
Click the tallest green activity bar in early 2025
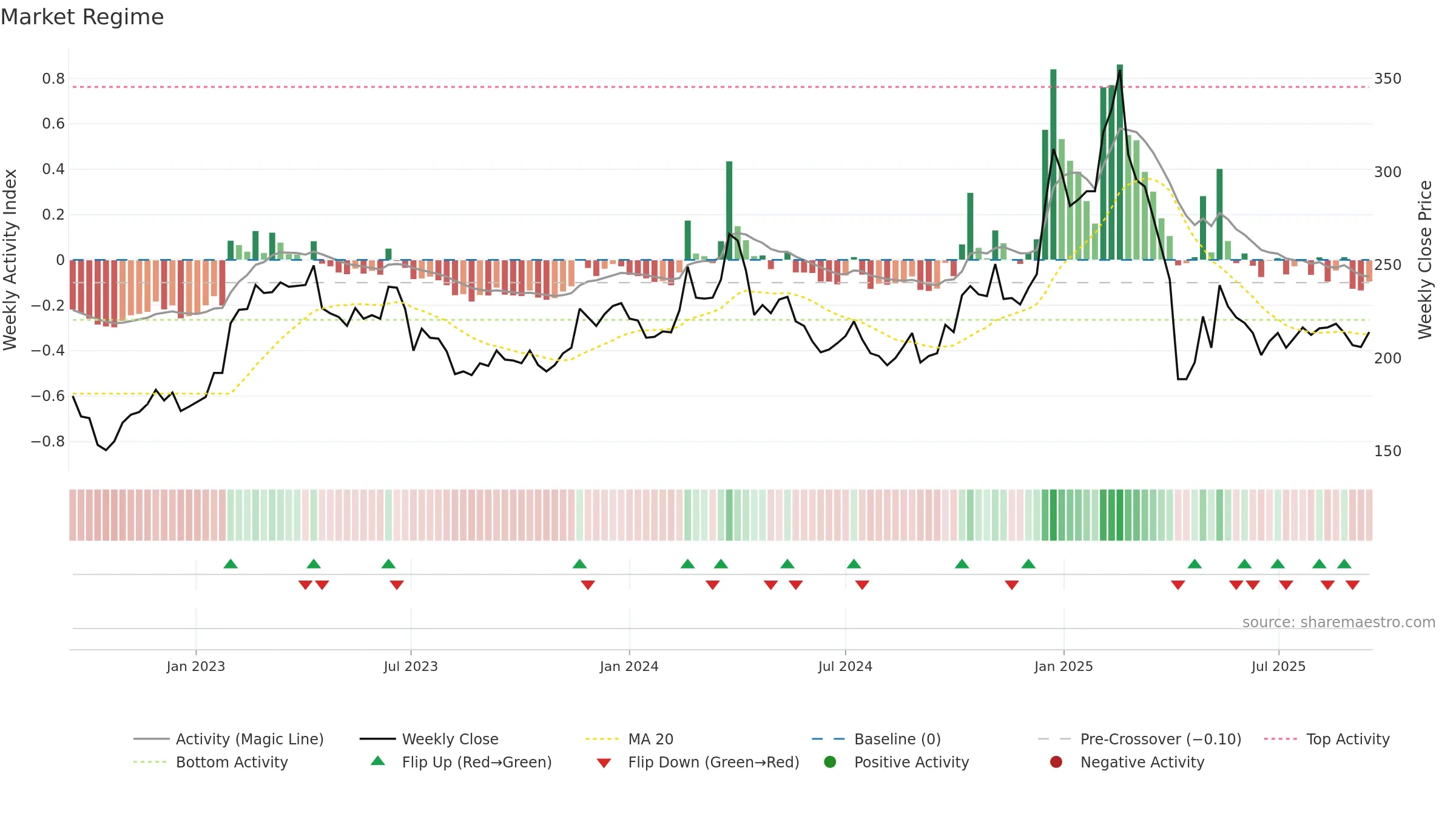point(1120,162)
